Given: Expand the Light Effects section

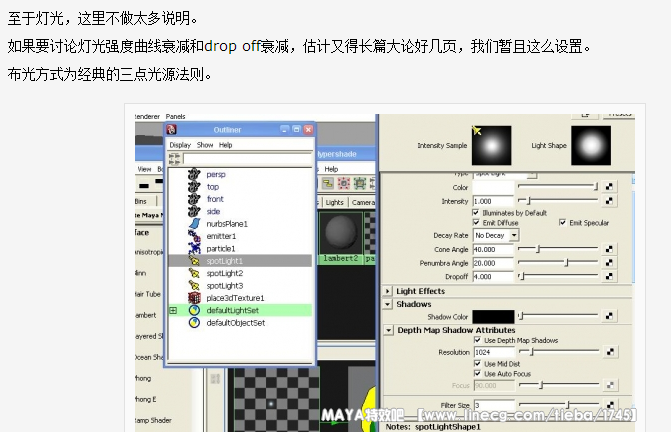Looking at the screenshot, I should (389, 291).
